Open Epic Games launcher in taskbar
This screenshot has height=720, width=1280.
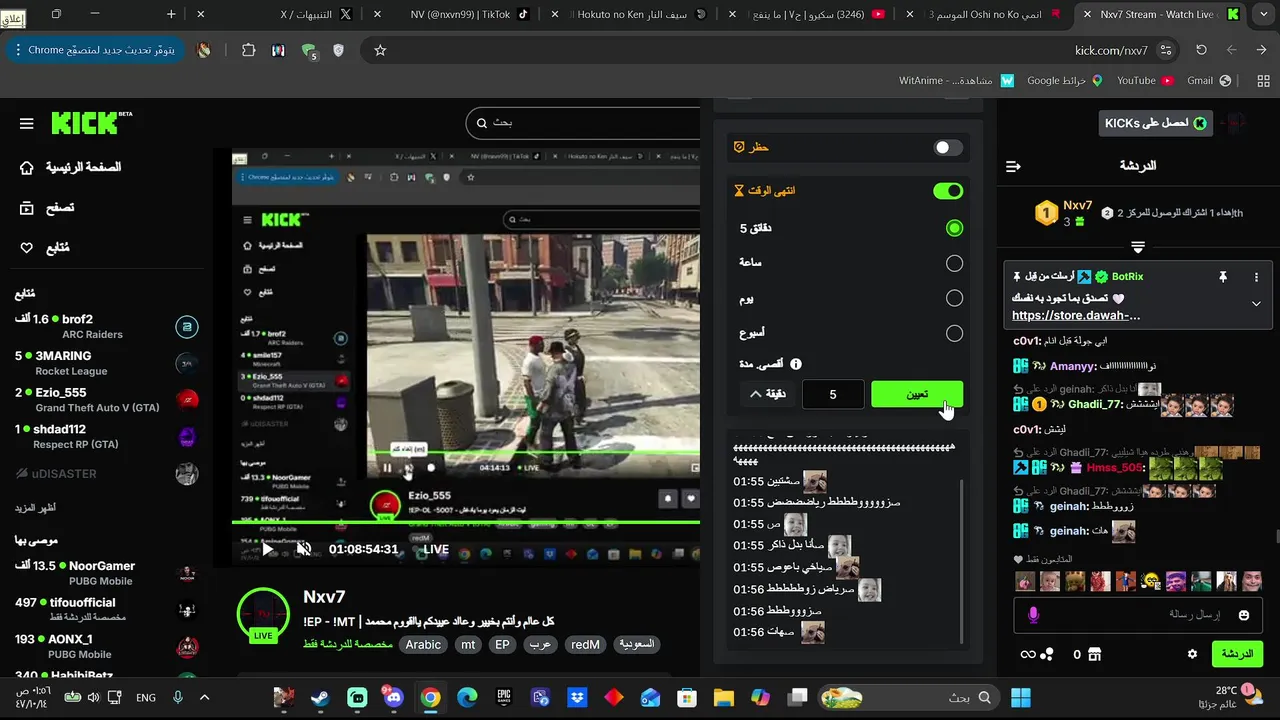504,697
